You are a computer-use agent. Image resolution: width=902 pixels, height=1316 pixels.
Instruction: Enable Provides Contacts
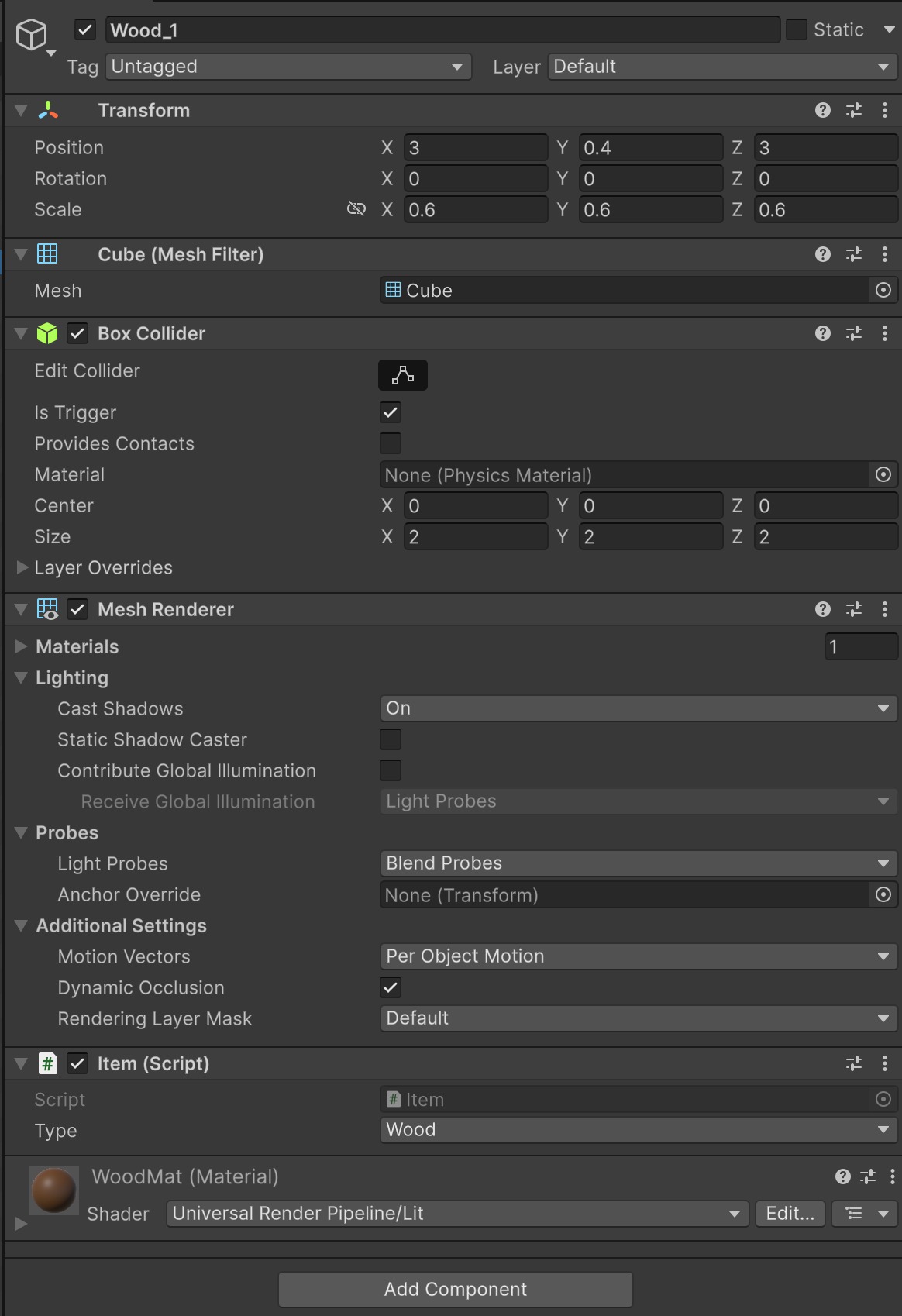(x=391, y=443)
